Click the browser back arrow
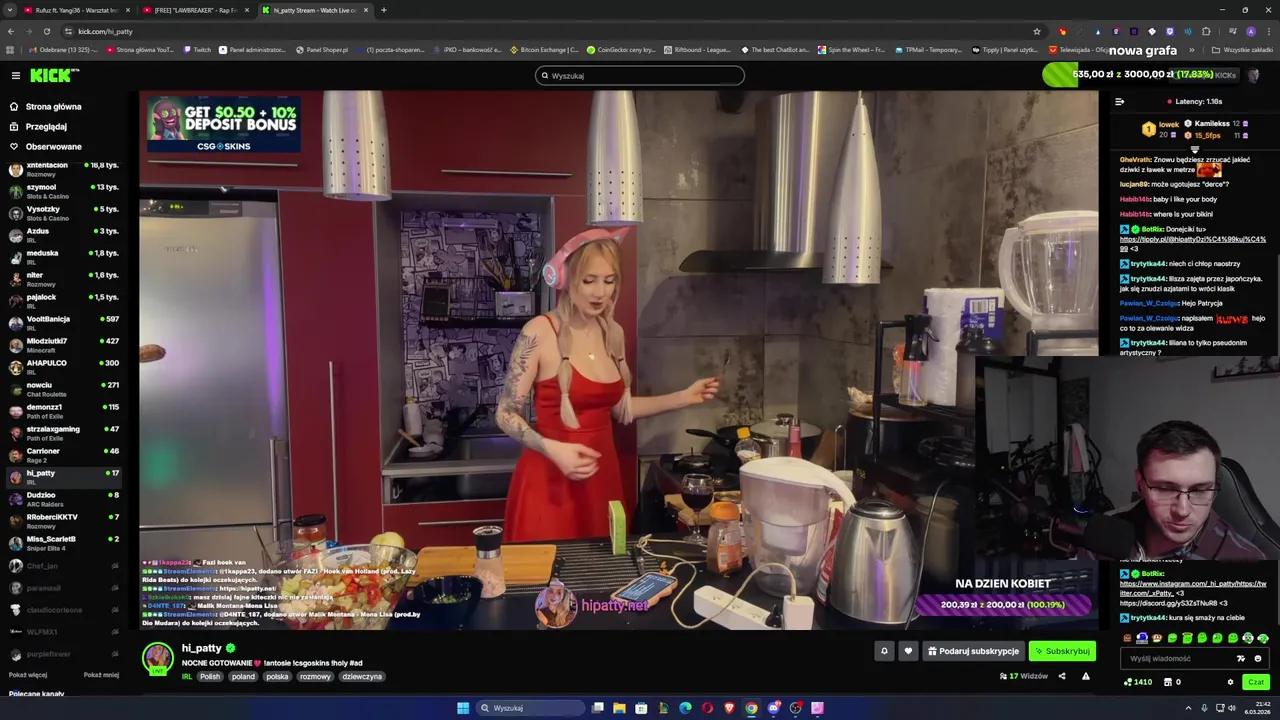The width and height of the screenshot is (1280, 720). [11, 31]
